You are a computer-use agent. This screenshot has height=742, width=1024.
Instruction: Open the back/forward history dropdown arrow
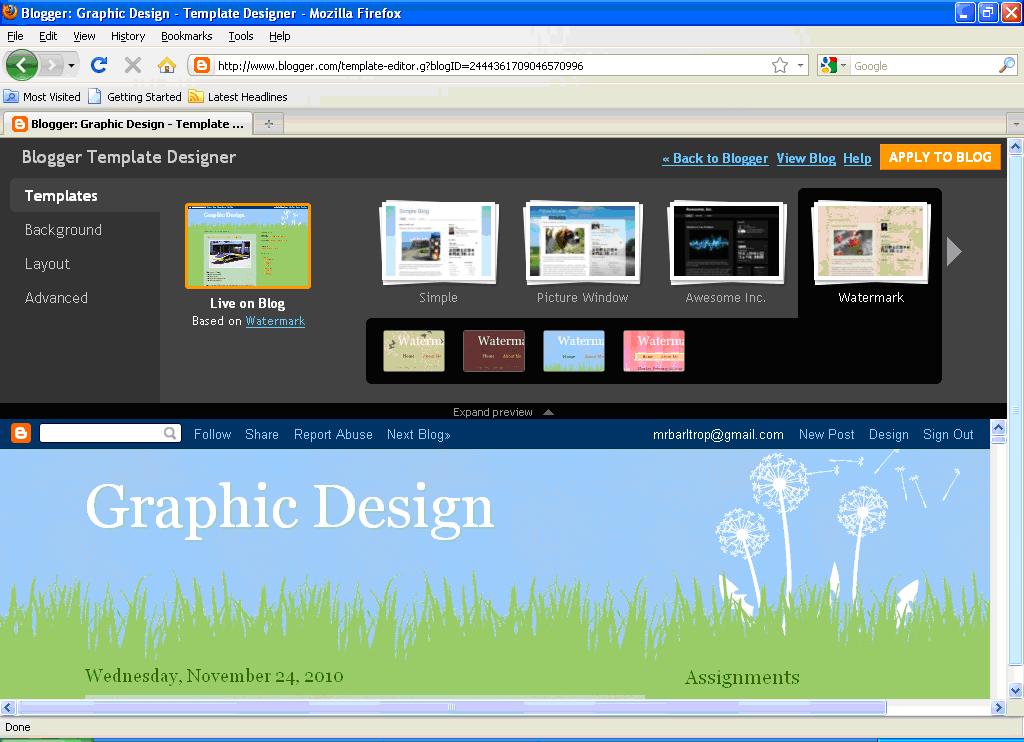pyautogui.click(x=71, y=65)
